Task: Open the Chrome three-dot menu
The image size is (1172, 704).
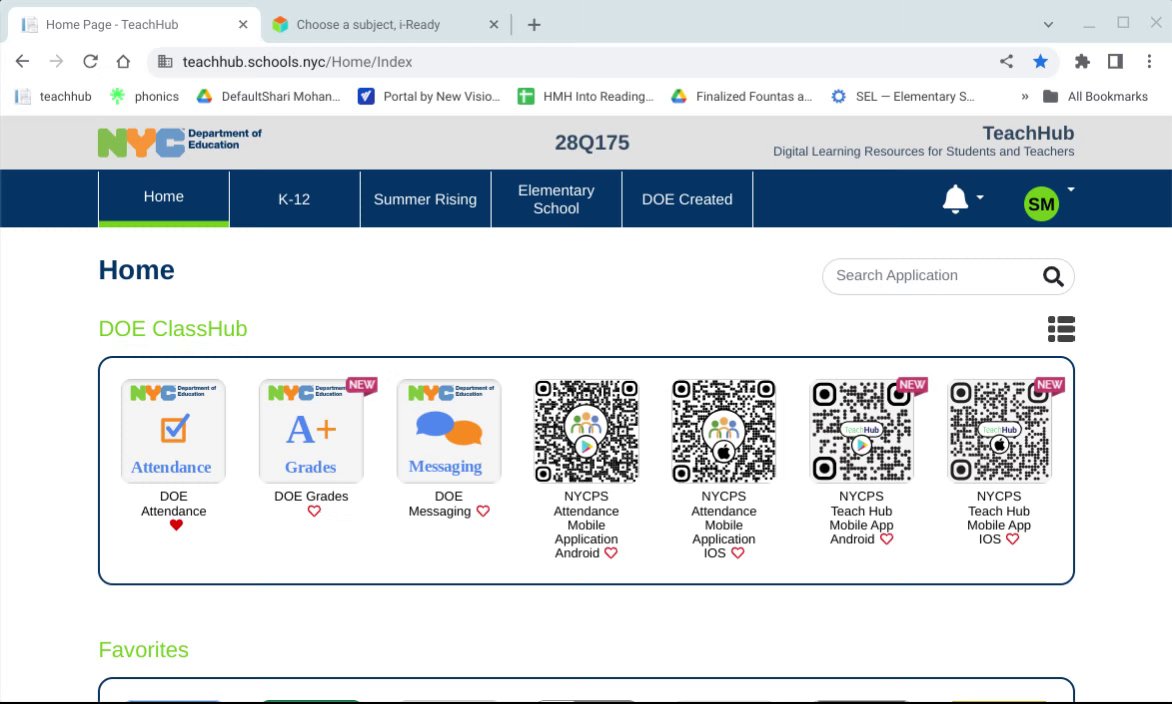Action: tap(1149, 61)
